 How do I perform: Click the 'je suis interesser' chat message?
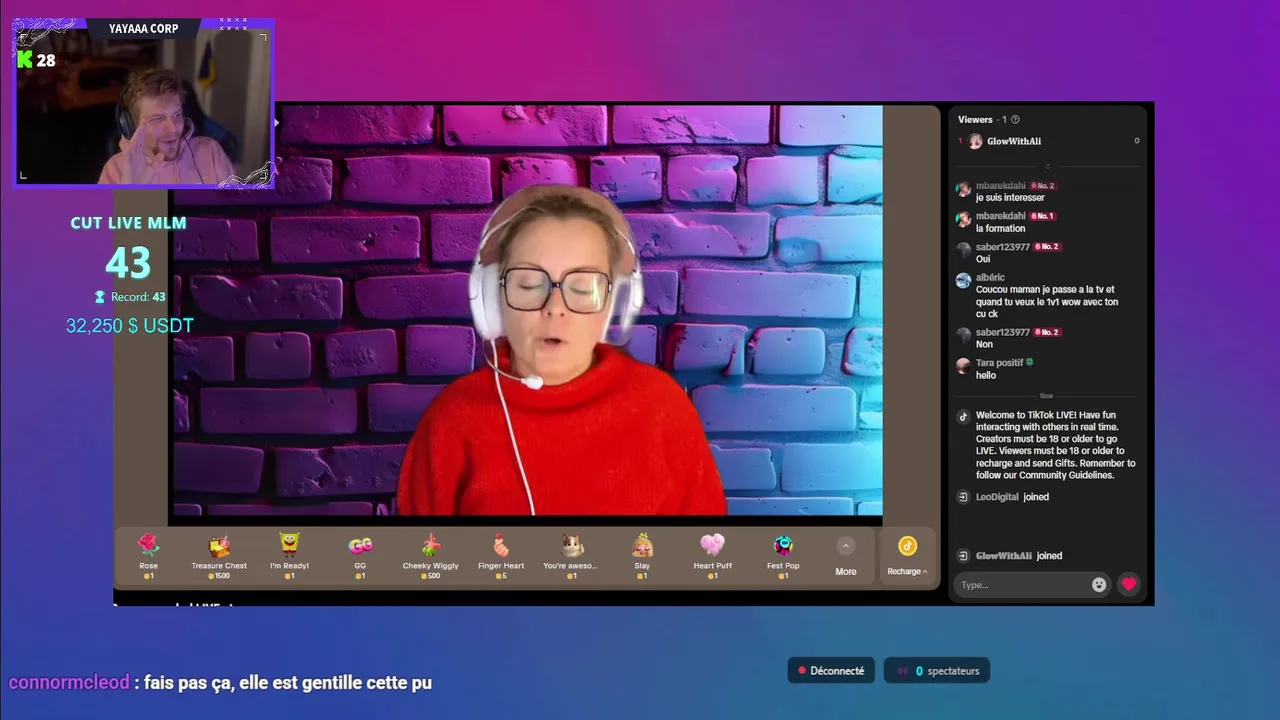[1010, 198]
